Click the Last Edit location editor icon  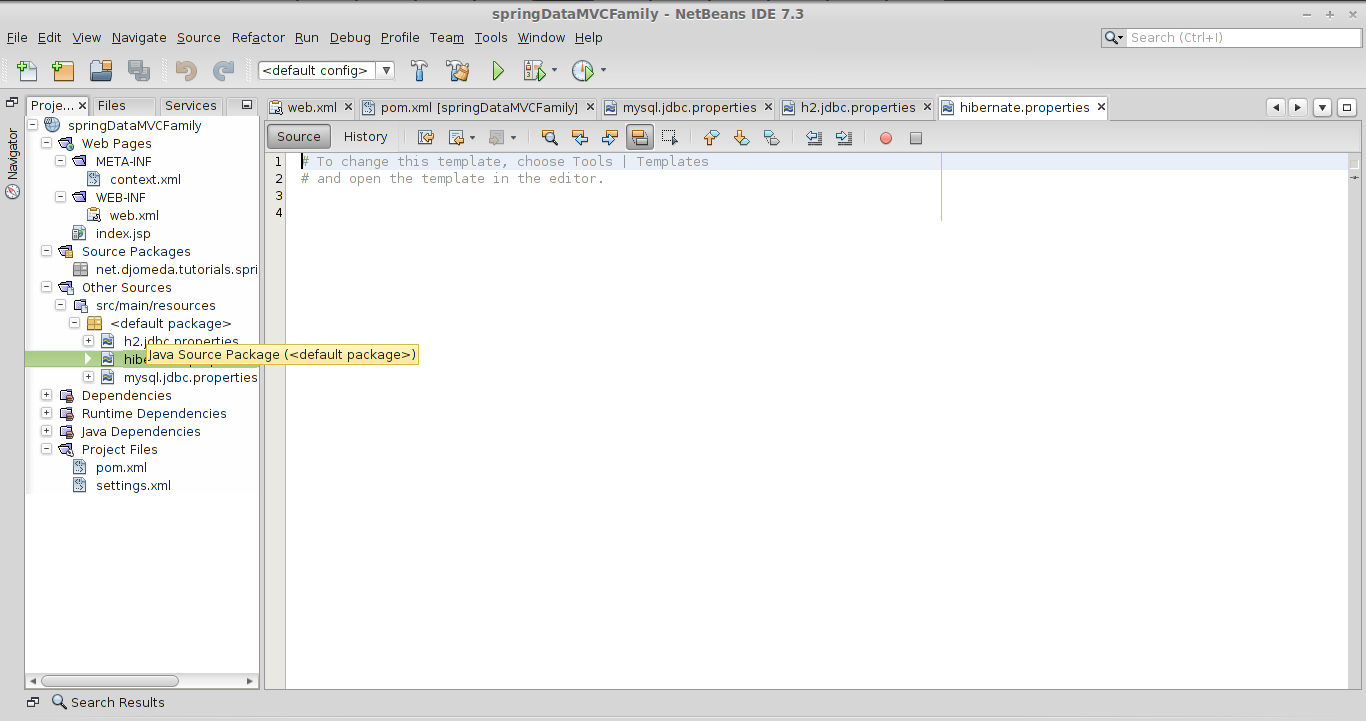[x=425, y=138]
